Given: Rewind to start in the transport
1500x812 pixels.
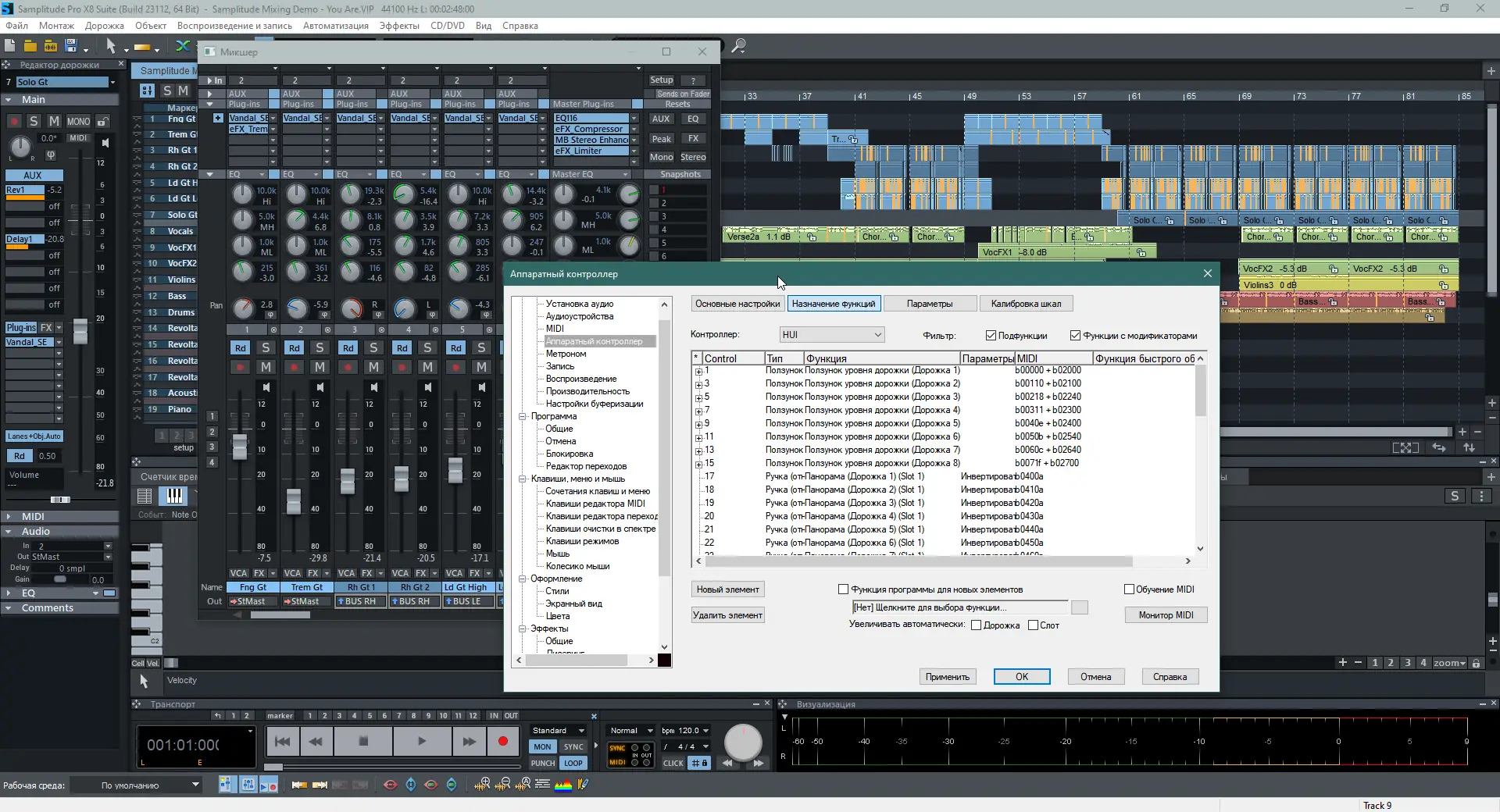Looking at the screenshot, I should 283,741.
